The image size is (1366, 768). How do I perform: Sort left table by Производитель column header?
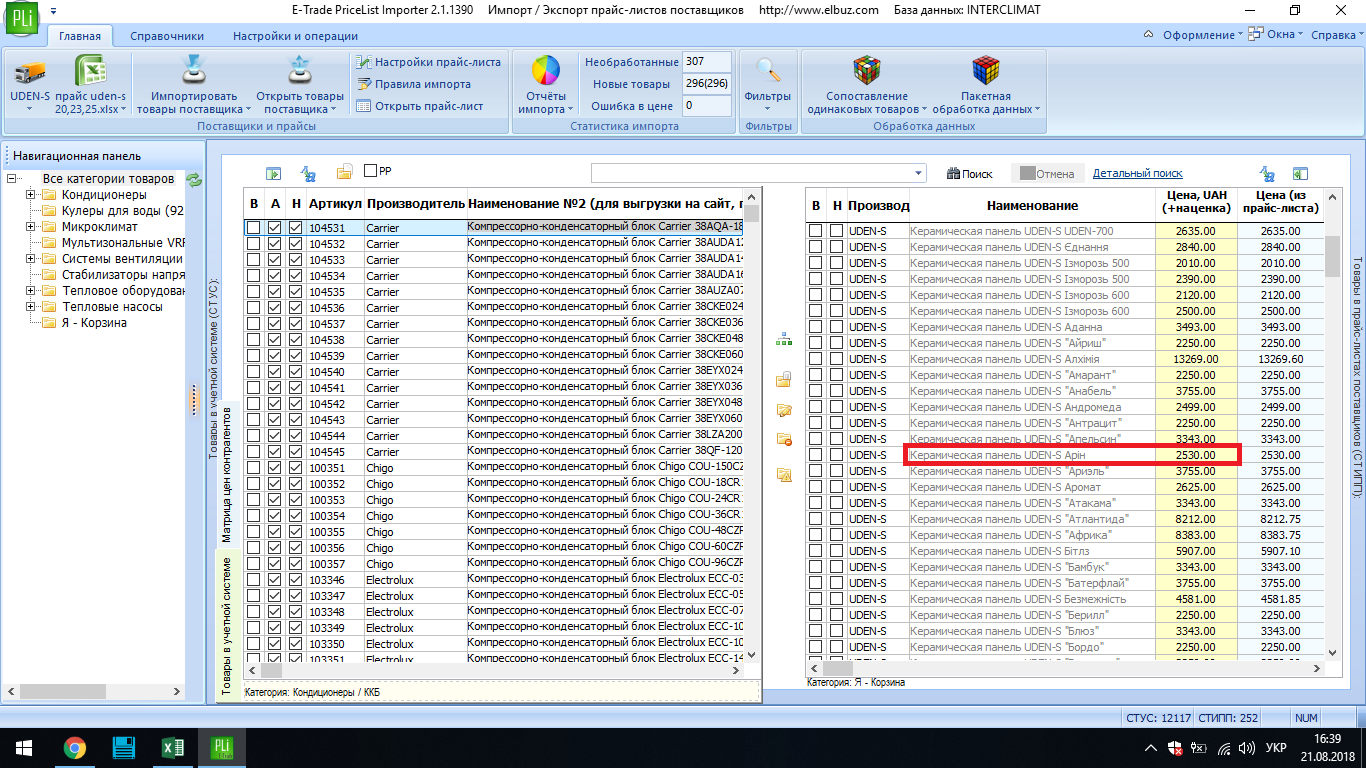click(415, 204)
